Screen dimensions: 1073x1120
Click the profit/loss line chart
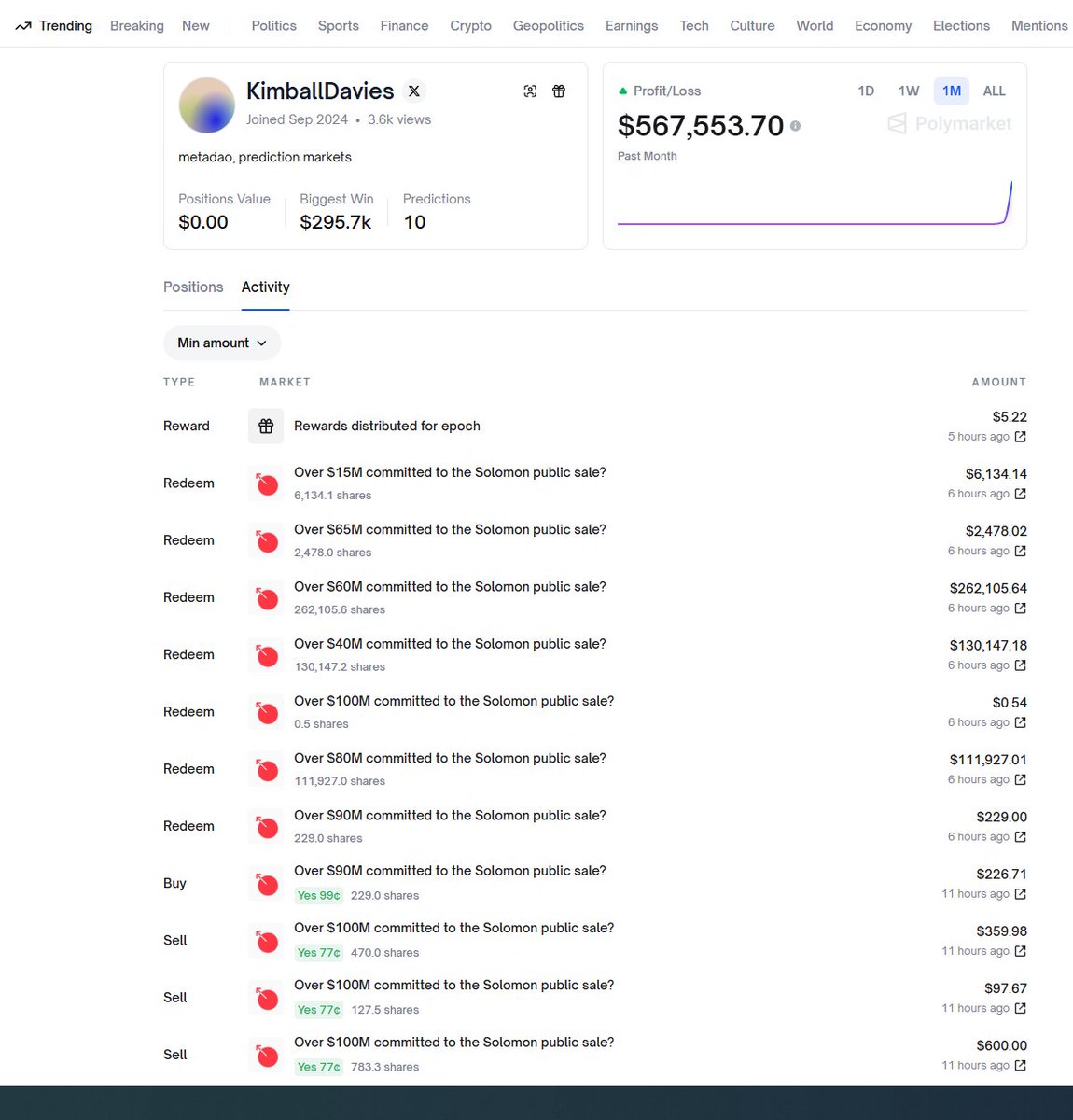tap(815, 203)
